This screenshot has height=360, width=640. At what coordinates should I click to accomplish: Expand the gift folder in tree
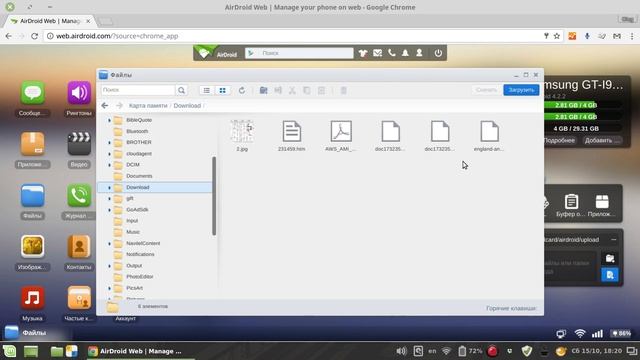click(x=109, y=199)
